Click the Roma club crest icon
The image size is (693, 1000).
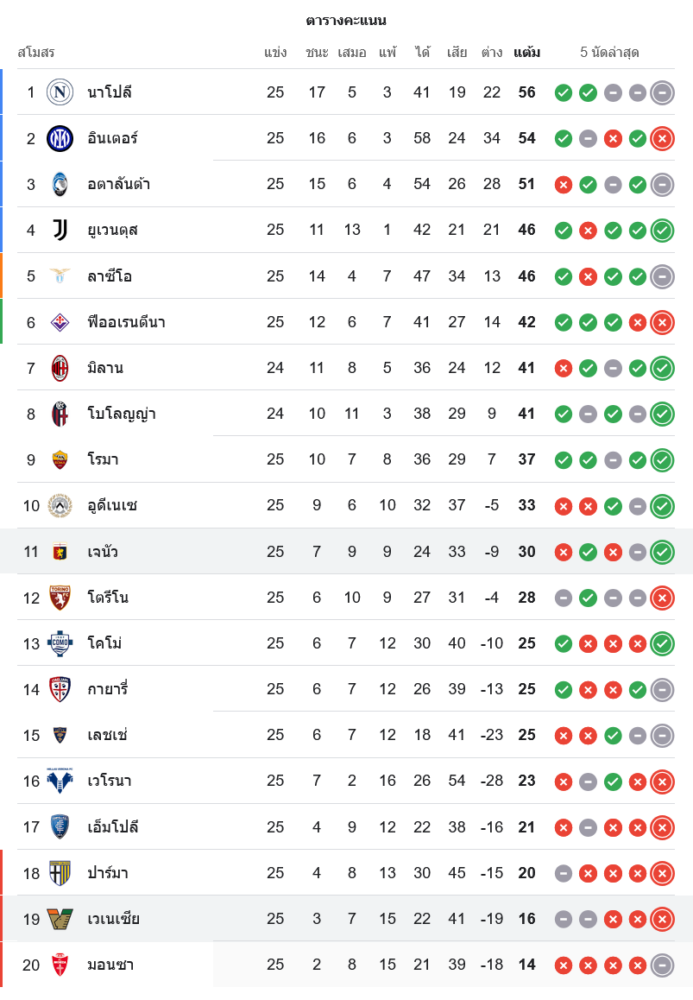click(x=60, y=460)
